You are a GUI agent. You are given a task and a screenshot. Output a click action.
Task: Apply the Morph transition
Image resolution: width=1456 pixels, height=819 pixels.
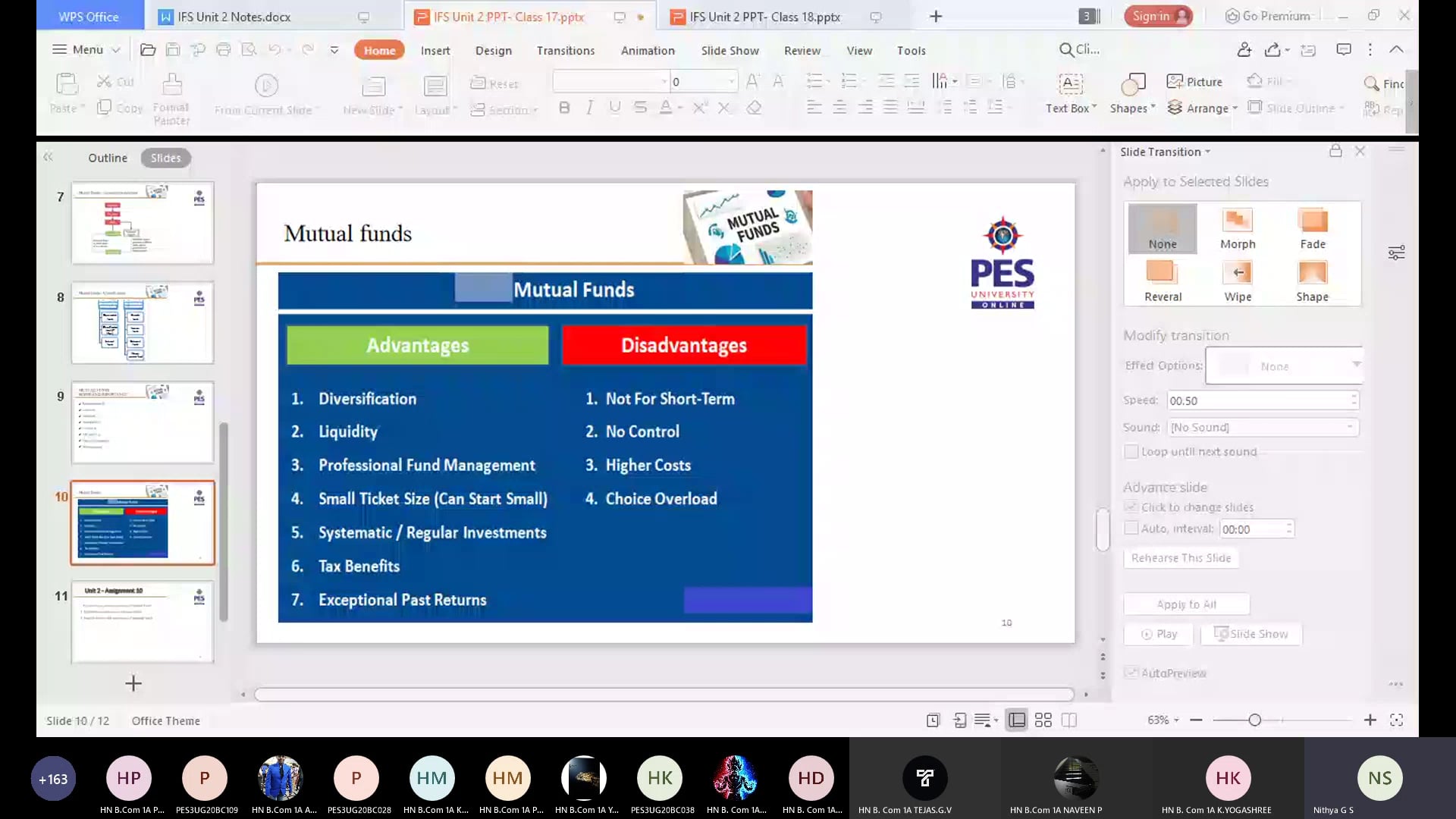(1237, 227)
